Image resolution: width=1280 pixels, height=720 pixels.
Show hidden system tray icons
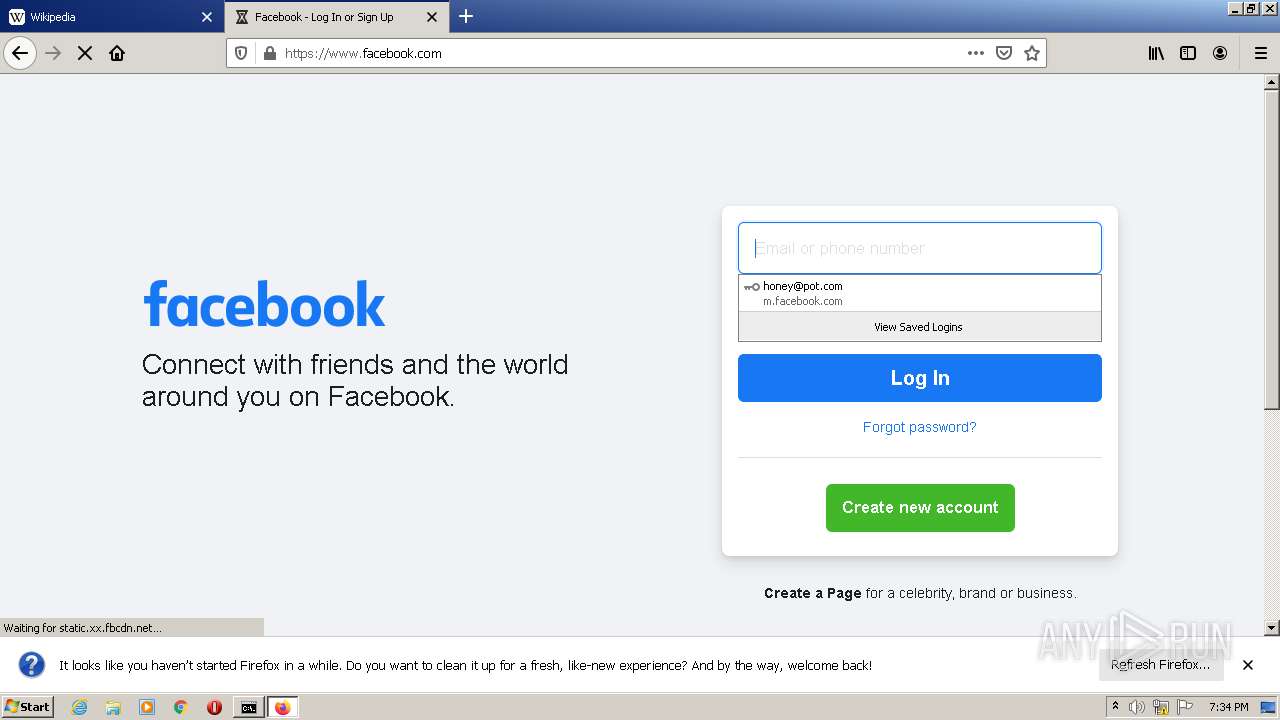[1115, 707]
